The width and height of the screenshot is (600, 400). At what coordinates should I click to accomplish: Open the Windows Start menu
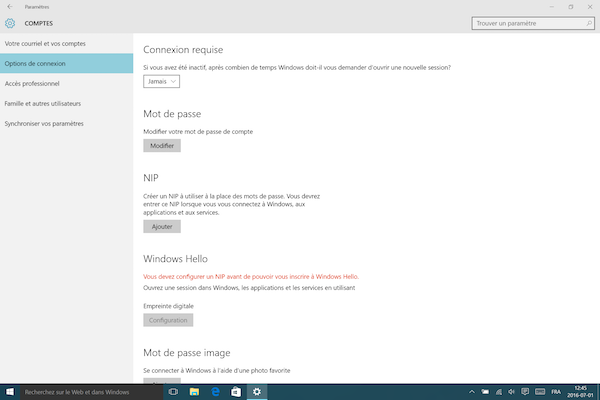click(10, 392)
